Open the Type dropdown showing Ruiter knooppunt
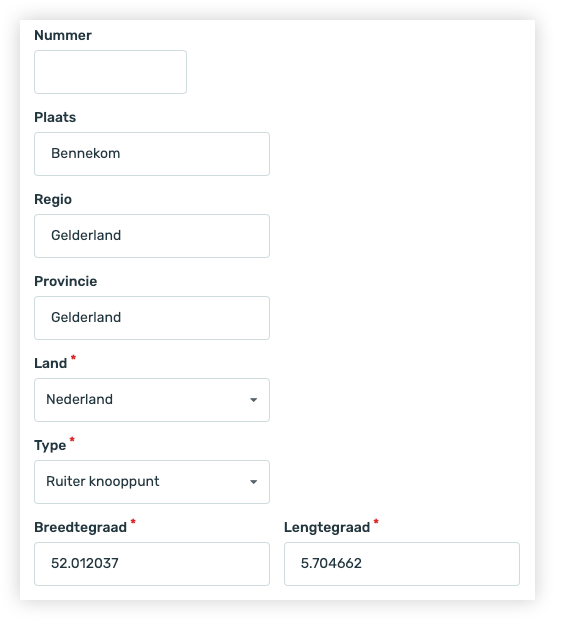The width and height of the screenshot is (565, 632). tap(152, 482)
